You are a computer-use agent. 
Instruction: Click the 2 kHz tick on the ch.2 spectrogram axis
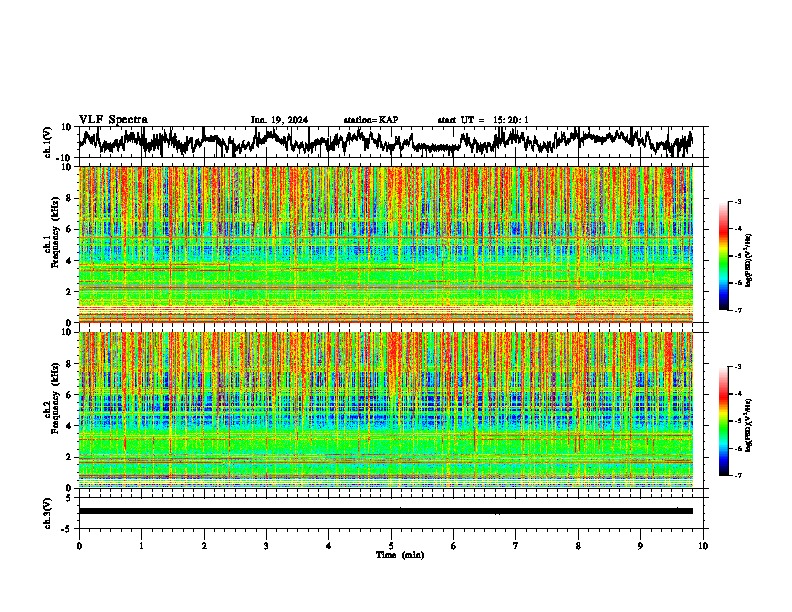[x=69, y=457]
